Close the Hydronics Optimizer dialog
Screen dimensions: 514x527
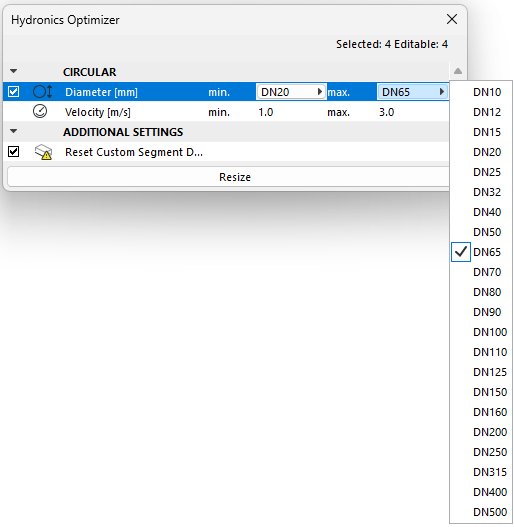coord(452,19)
